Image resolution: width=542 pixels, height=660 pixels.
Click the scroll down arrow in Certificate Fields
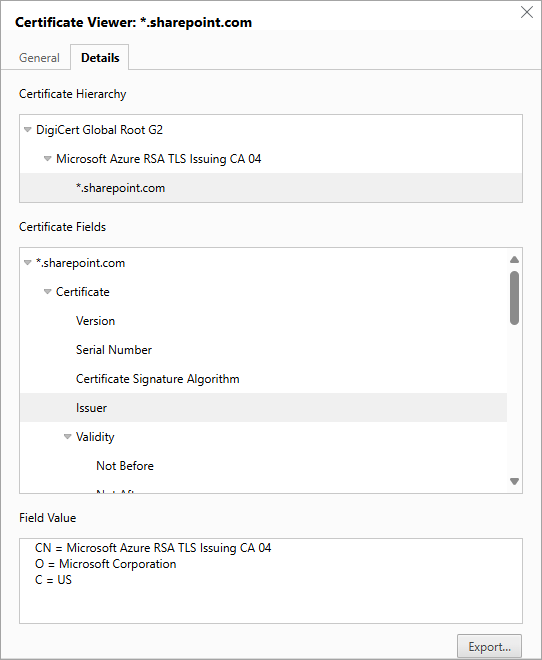(x=514, y=481)
